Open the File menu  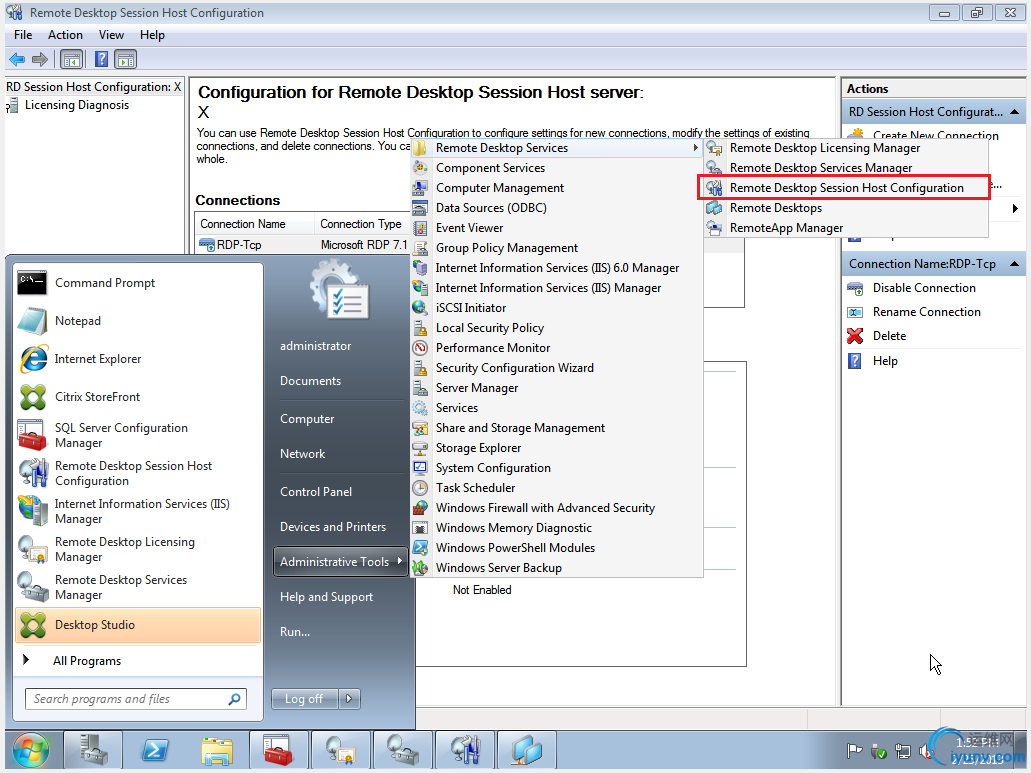23,35
